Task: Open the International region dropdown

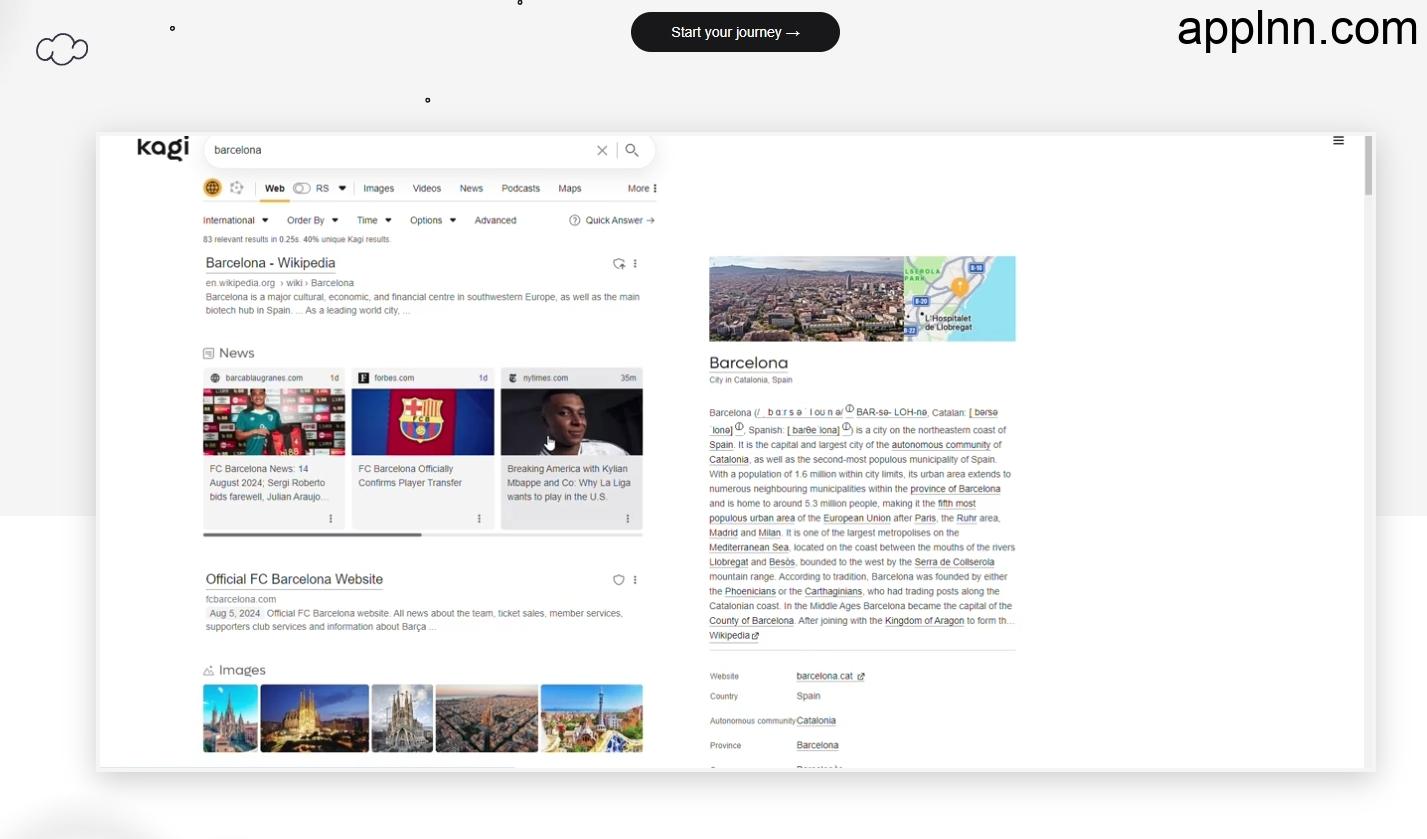Action: 236,220
